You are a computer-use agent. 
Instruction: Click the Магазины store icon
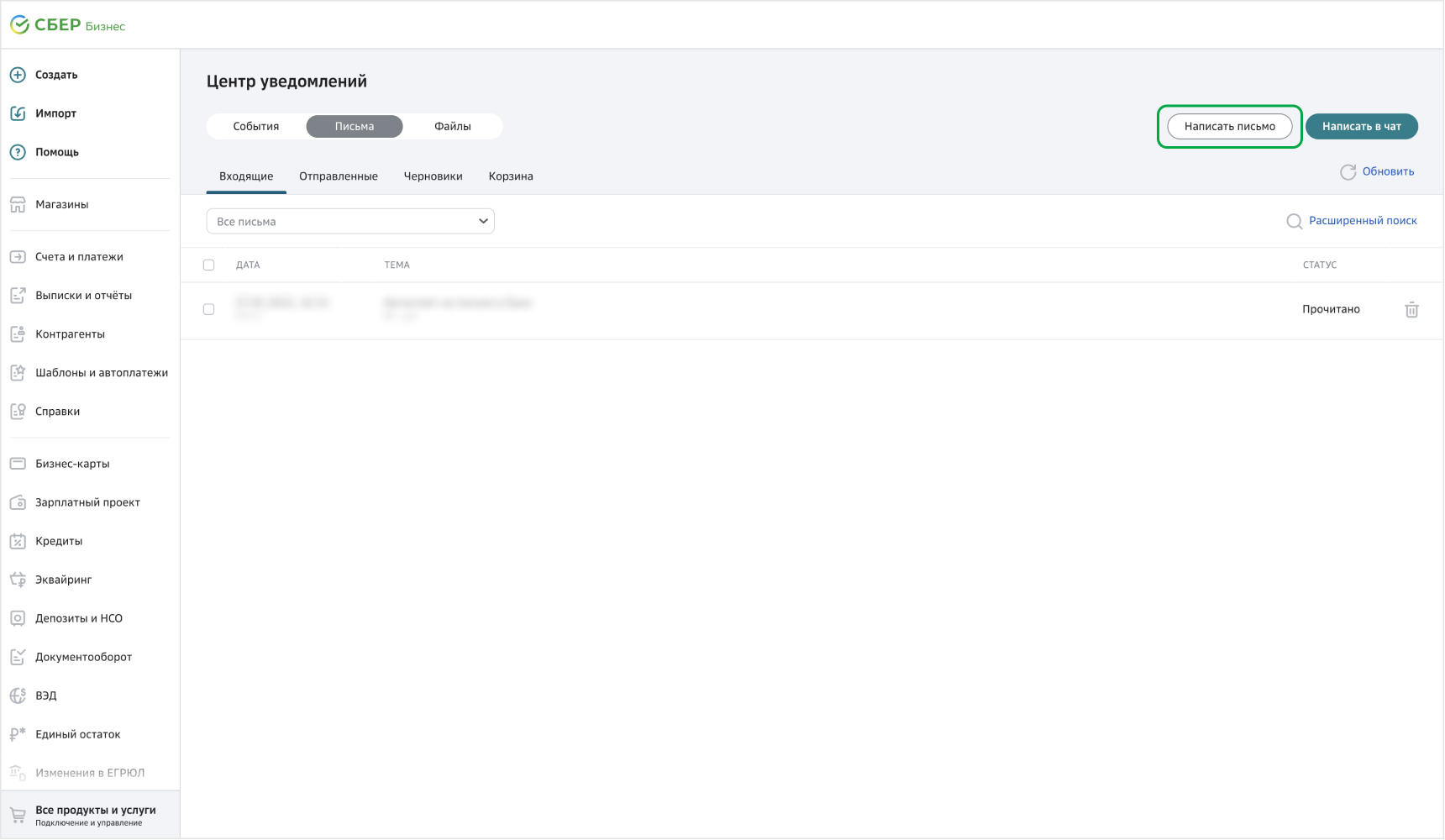pyautogui.click(x=18, y=204)
